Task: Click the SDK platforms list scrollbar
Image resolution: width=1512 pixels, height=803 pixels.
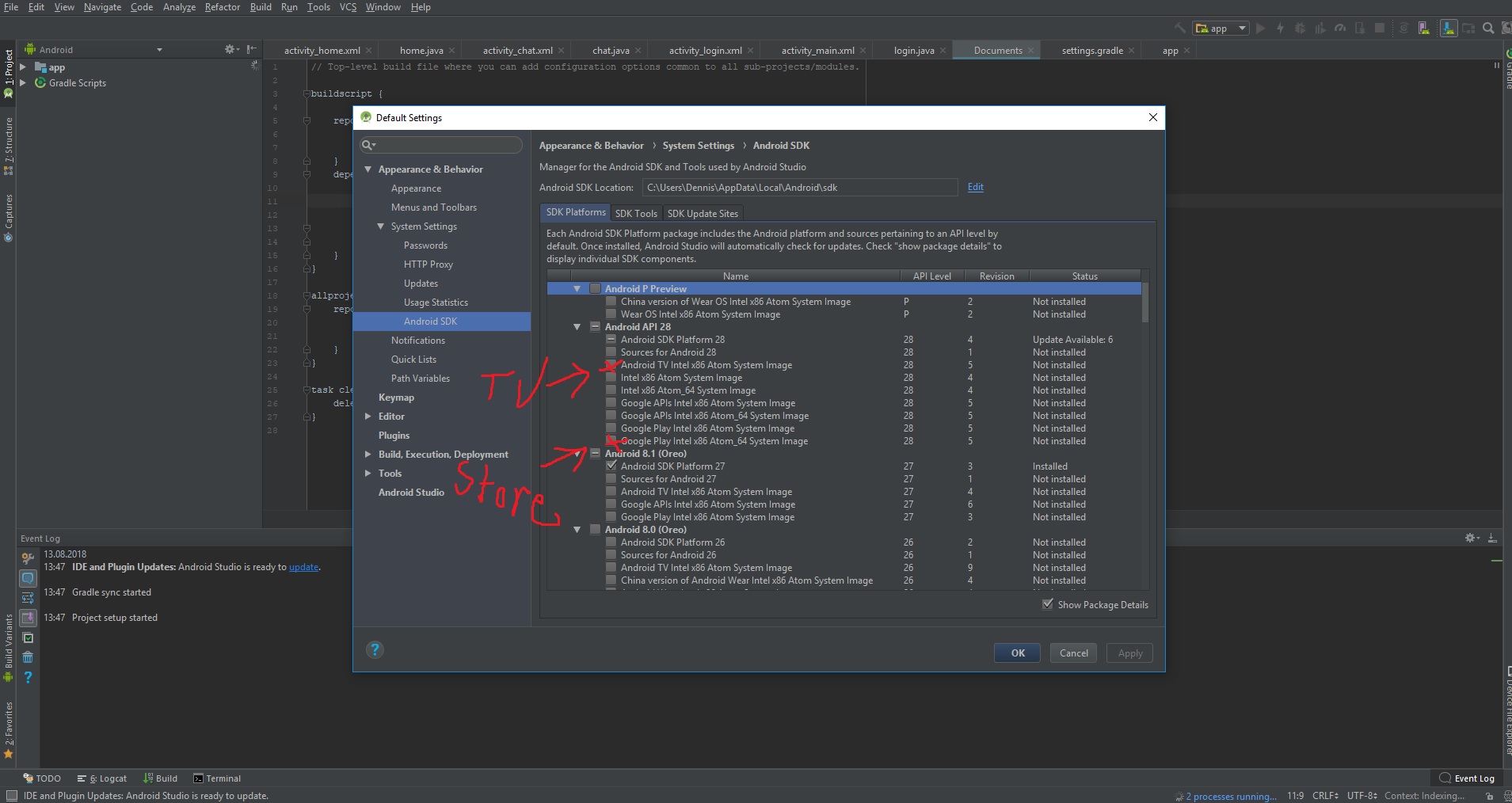Action: (1144, 303)
